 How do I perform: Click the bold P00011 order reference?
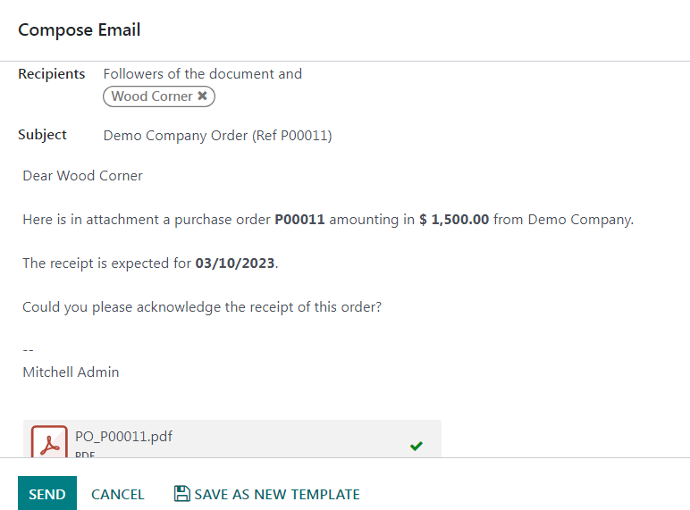pos(299,220)
